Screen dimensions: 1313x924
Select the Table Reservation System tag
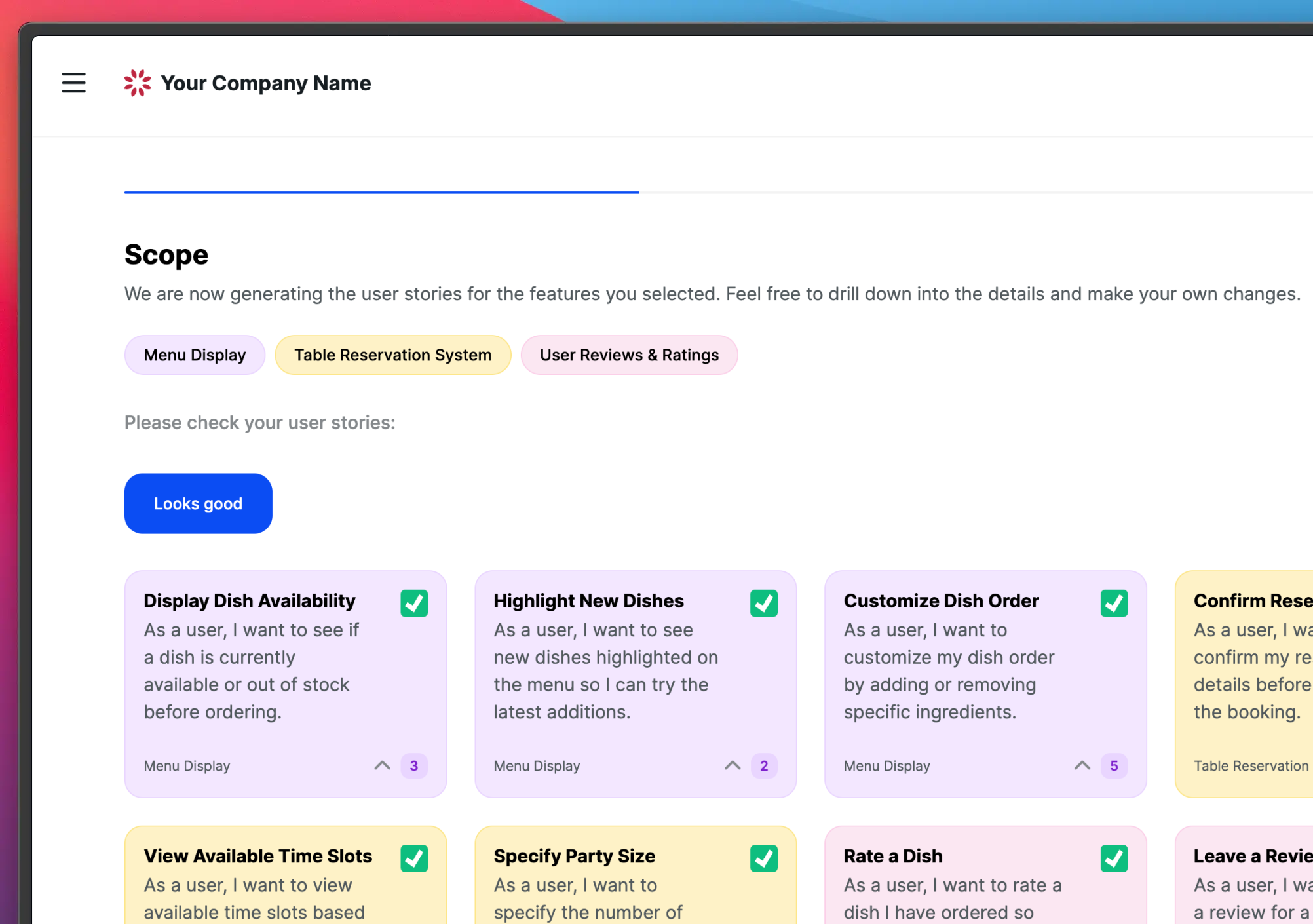click(392, 355)
